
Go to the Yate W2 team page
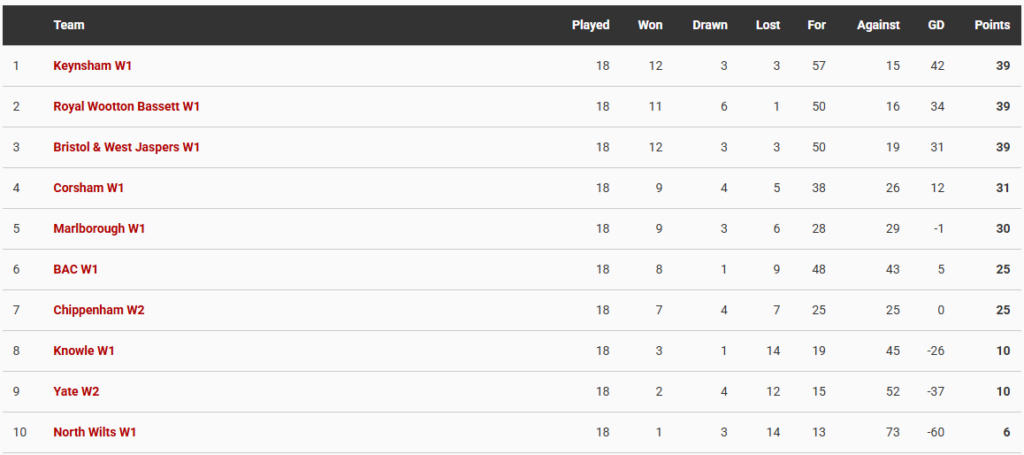76,392
